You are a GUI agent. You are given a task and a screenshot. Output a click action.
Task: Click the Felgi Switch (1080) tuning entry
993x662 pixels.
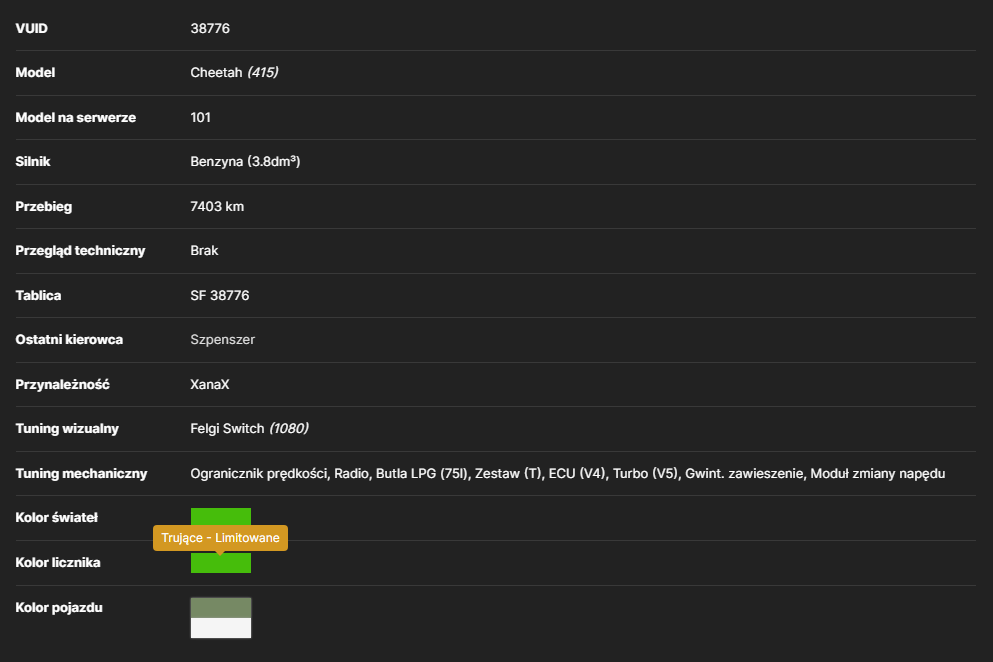[x=249, y=429]
